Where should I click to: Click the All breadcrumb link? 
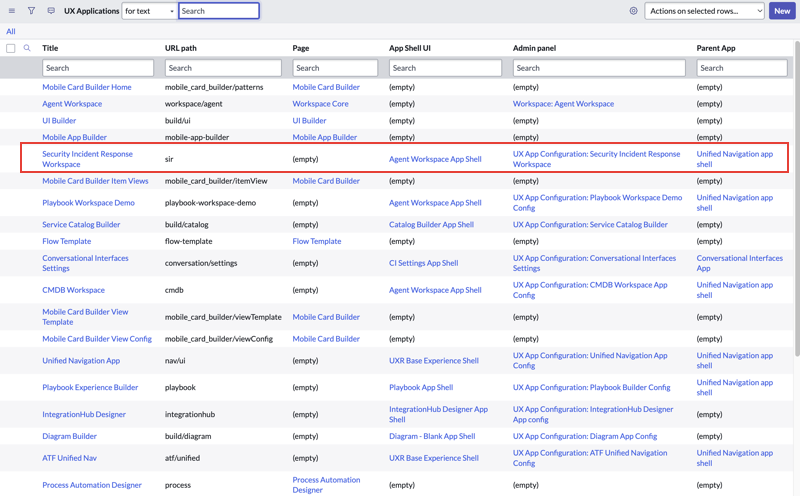pyautogui.click(x=11, y=31)
